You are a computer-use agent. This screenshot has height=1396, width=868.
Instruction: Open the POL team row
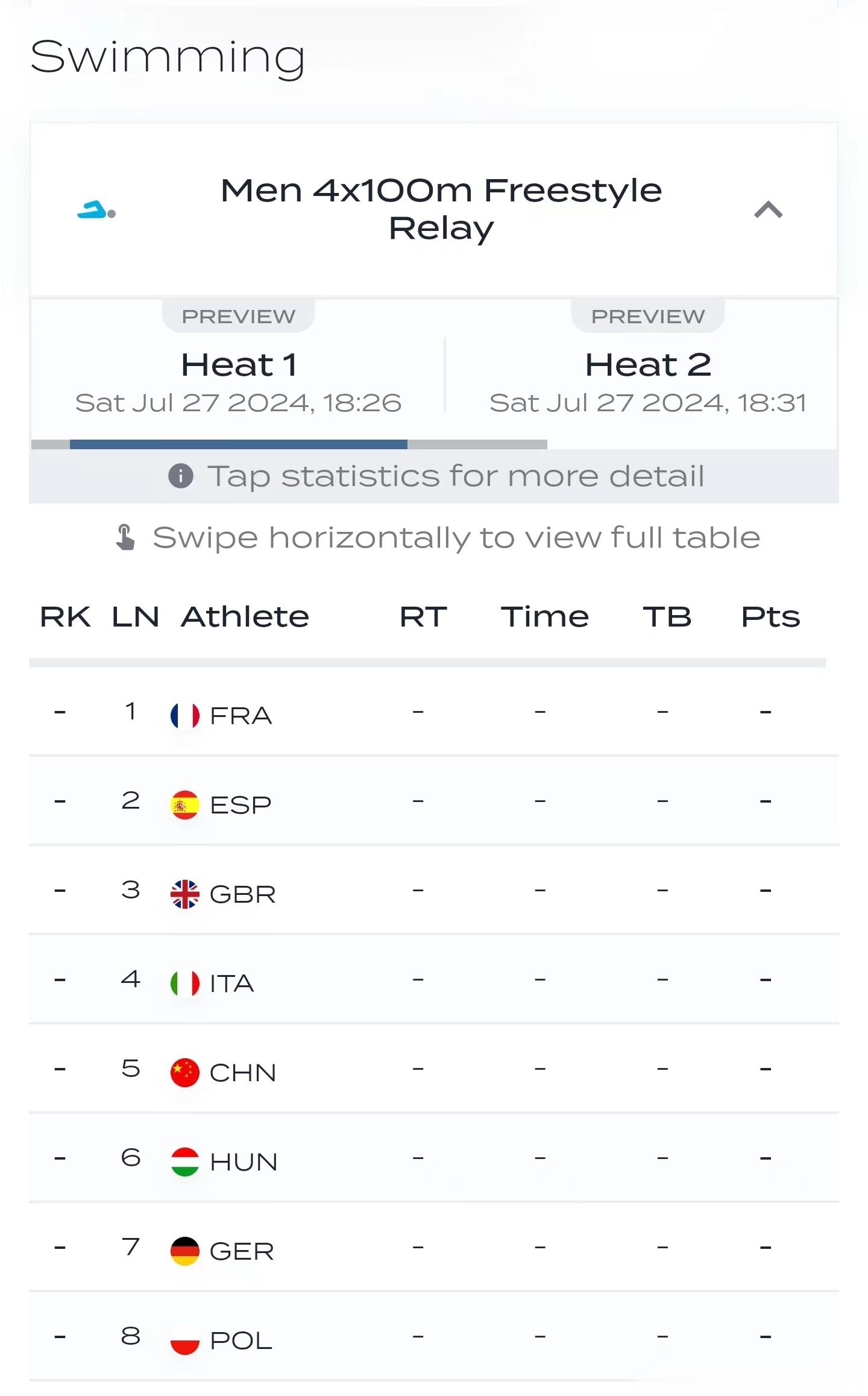pos(434,1337)
